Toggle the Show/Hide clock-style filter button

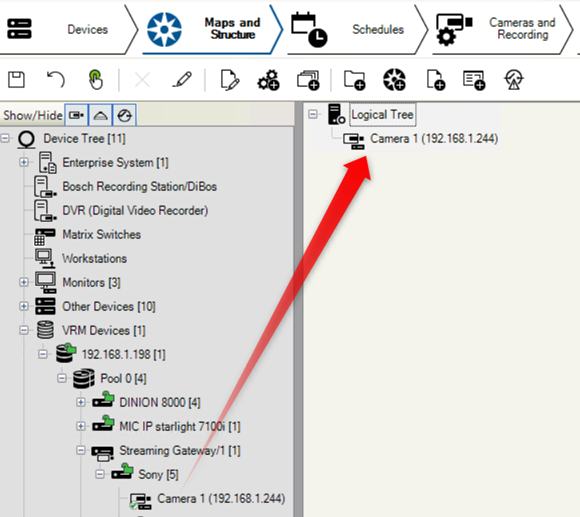point(125,115)
